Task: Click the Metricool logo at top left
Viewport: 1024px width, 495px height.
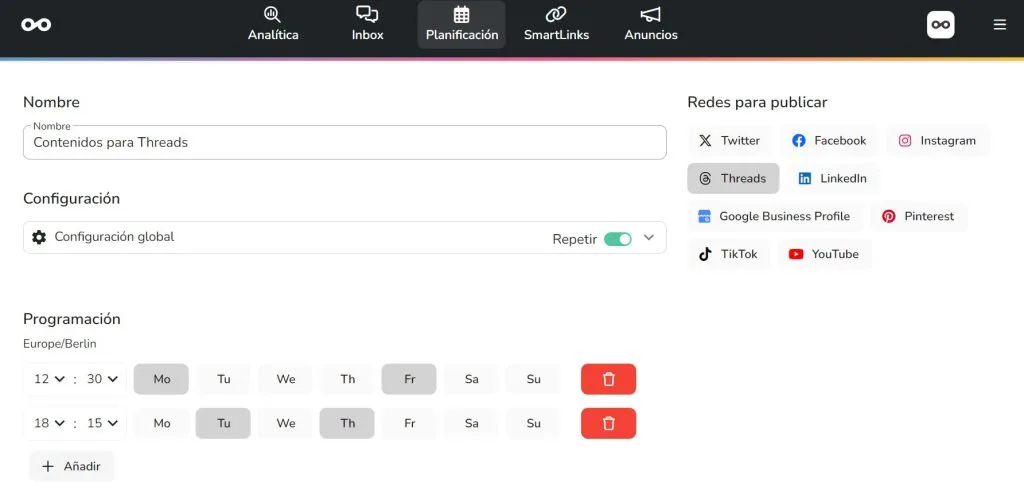Action: pyautogui.click(x=36, y=25)
